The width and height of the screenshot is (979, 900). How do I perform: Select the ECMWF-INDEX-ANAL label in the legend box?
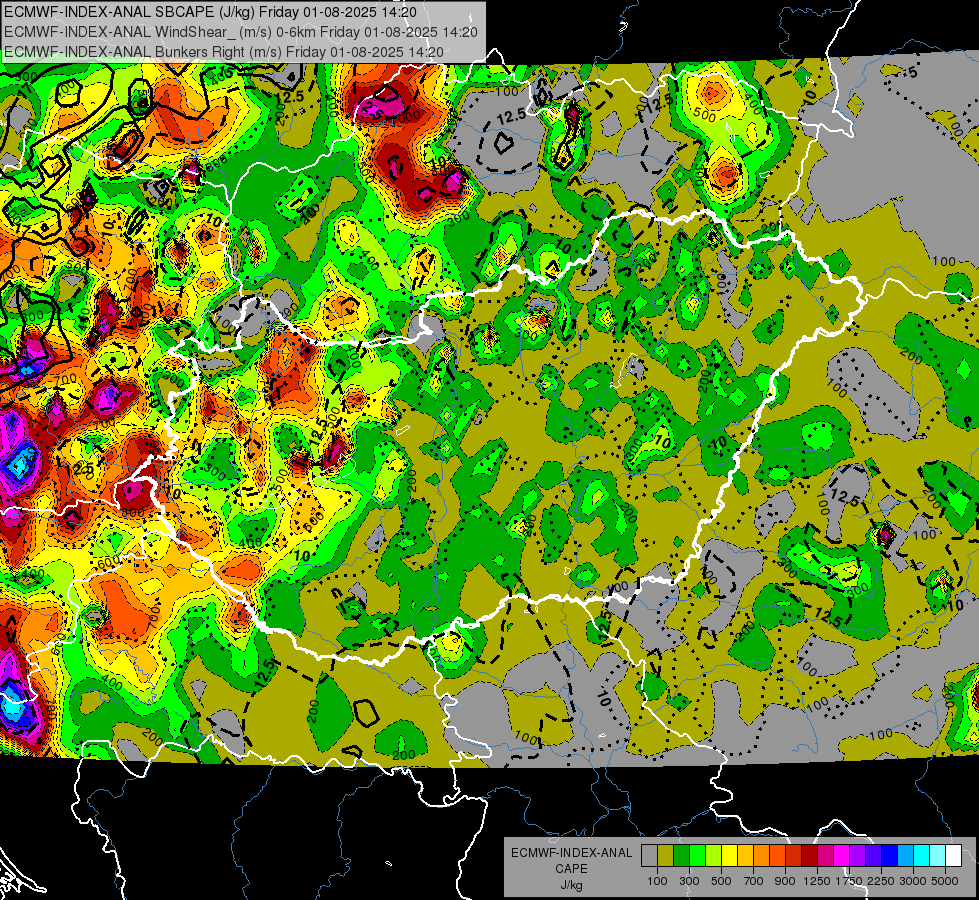click(571, 853)
